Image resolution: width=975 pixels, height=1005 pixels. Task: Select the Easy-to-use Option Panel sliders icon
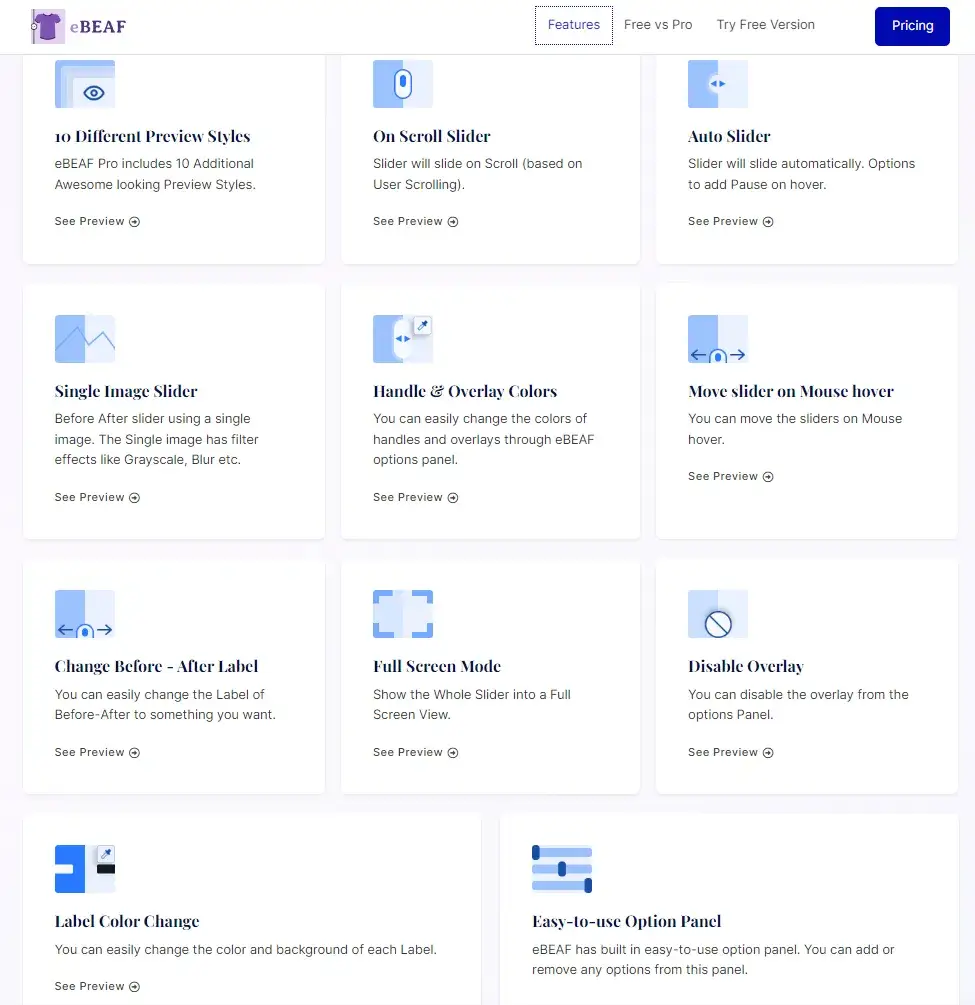(x=562, y=869)
